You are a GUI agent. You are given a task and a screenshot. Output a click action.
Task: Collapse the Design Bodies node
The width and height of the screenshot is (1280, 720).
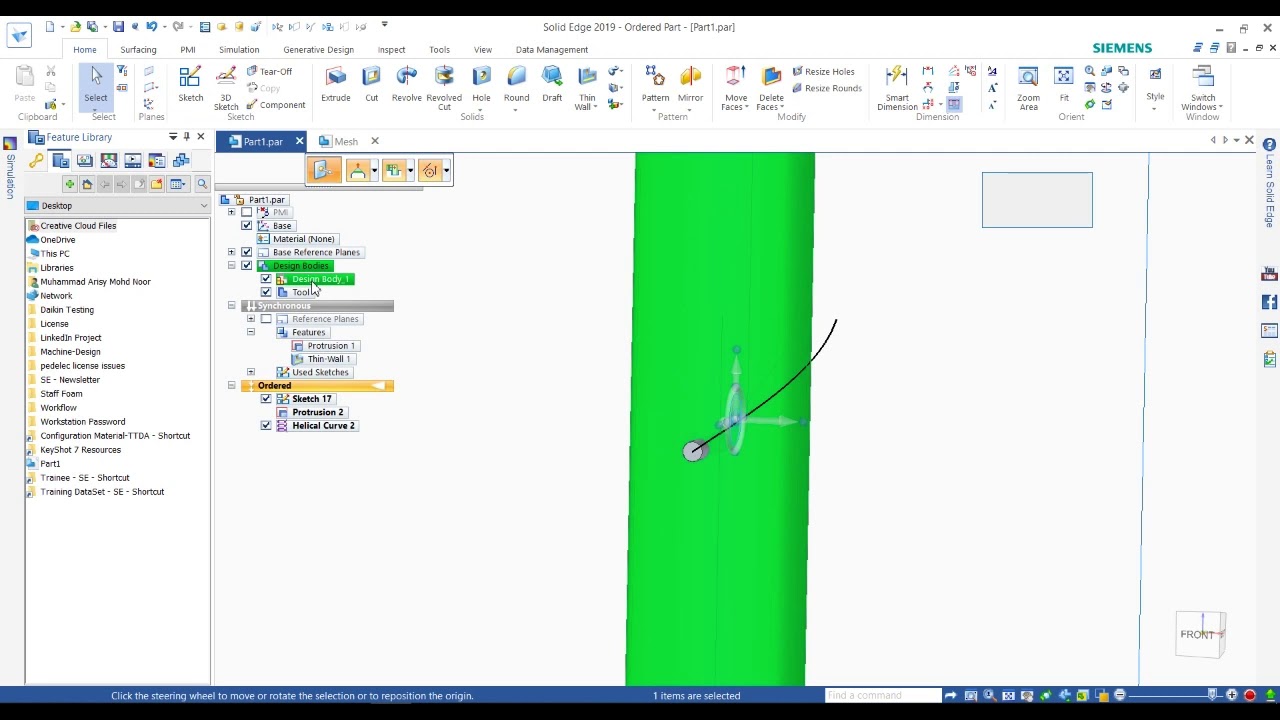tap(232, 266)
